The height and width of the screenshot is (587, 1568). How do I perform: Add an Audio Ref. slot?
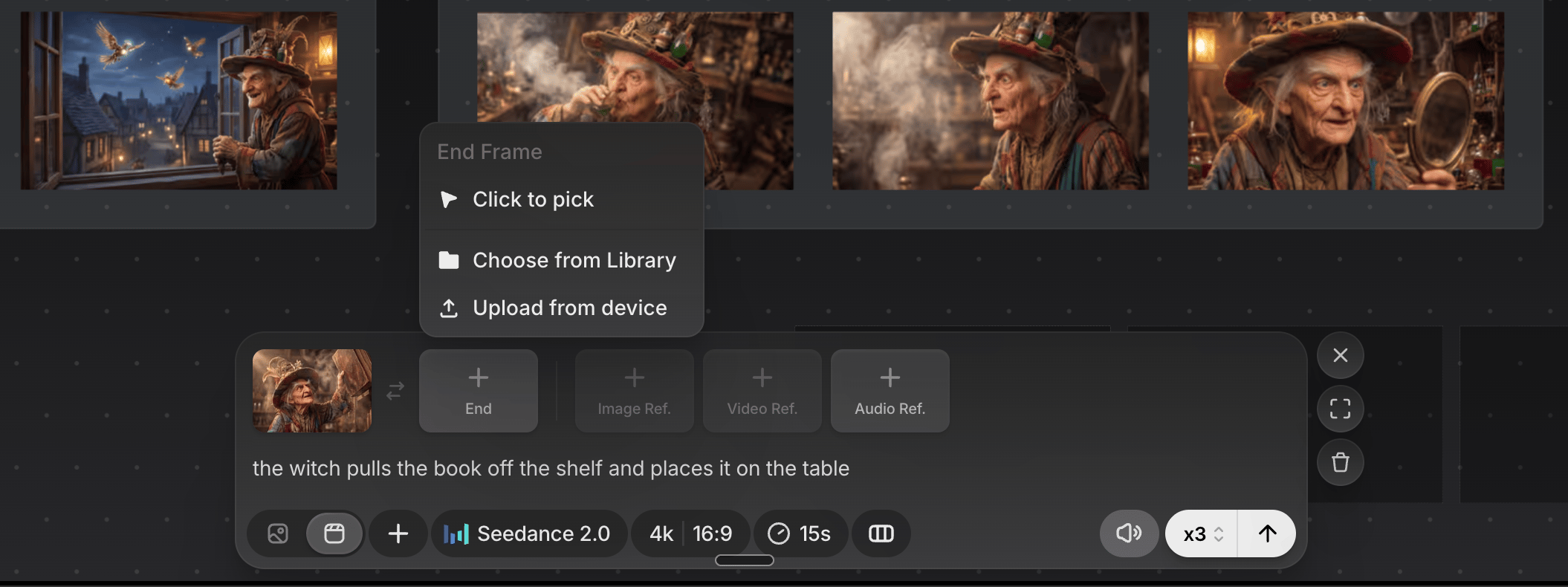click(890, 391)
